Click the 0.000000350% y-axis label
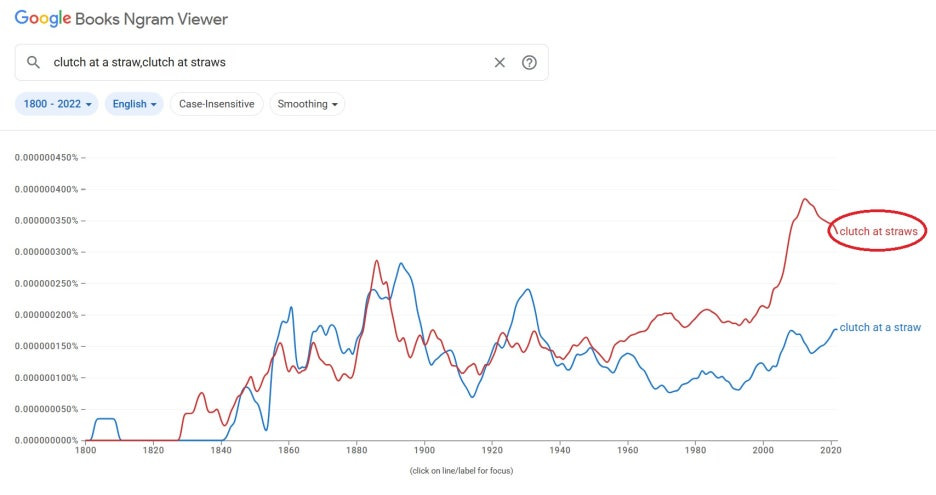Viewport: 936px width, 495px height. click(47, 220)
